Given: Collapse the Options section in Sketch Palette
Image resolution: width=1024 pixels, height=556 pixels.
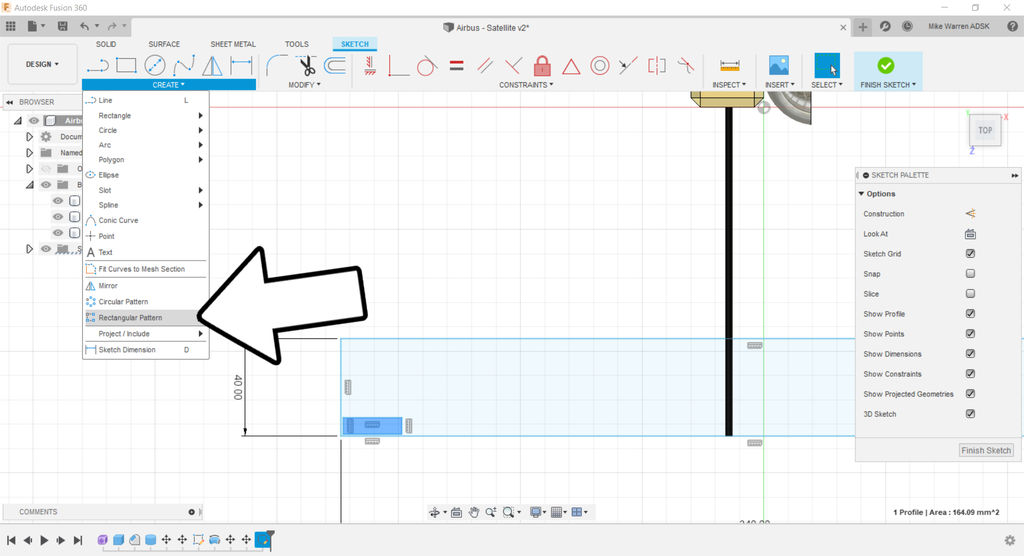Looking at the screenshot, I should pos(861,194).
